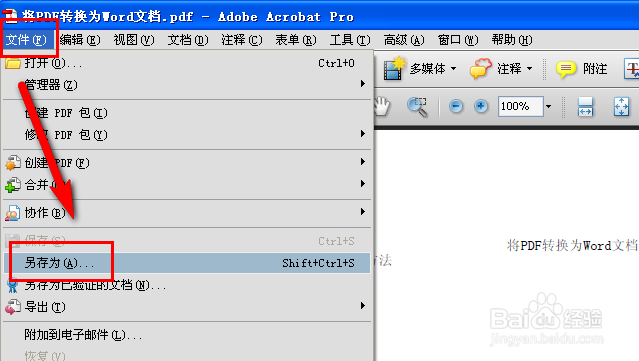Open the 帮助(H) menu
This screenshot has width=639, height=361.
pyautogui.click(x=511, y=40)
